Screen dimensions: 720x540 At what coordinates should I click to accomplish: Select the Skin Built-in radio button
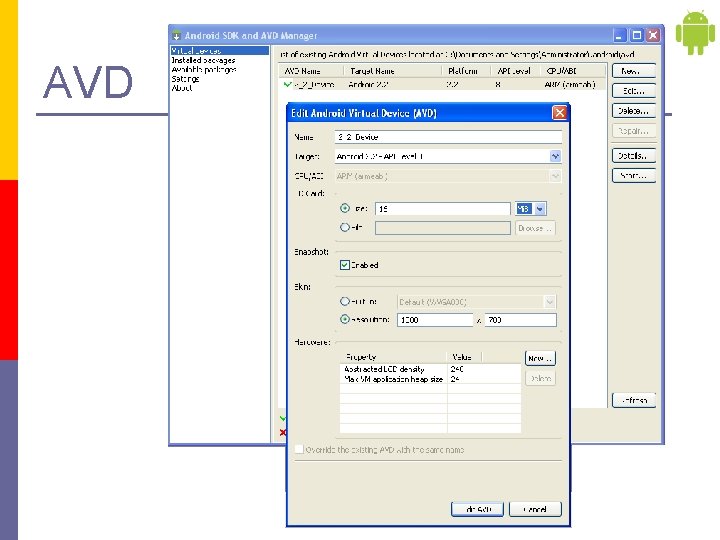(345, 302)
